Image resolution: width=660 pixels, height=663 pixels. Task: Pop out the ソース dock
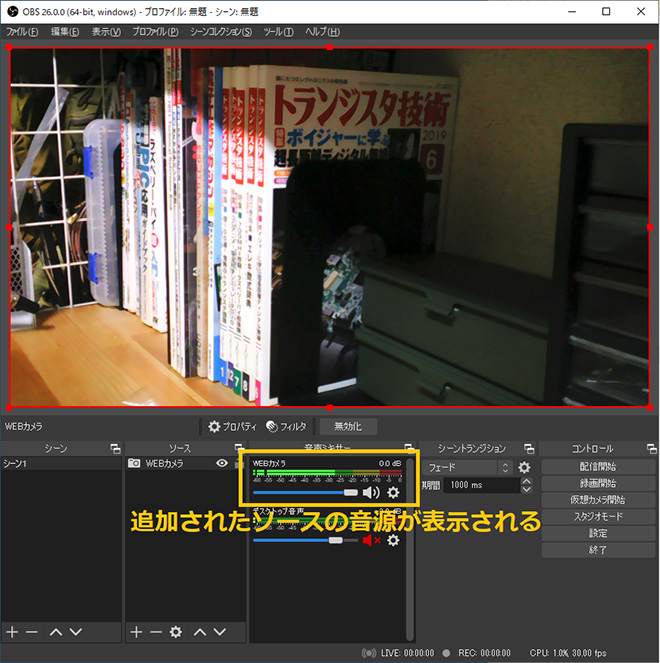[x=239, y=448]
